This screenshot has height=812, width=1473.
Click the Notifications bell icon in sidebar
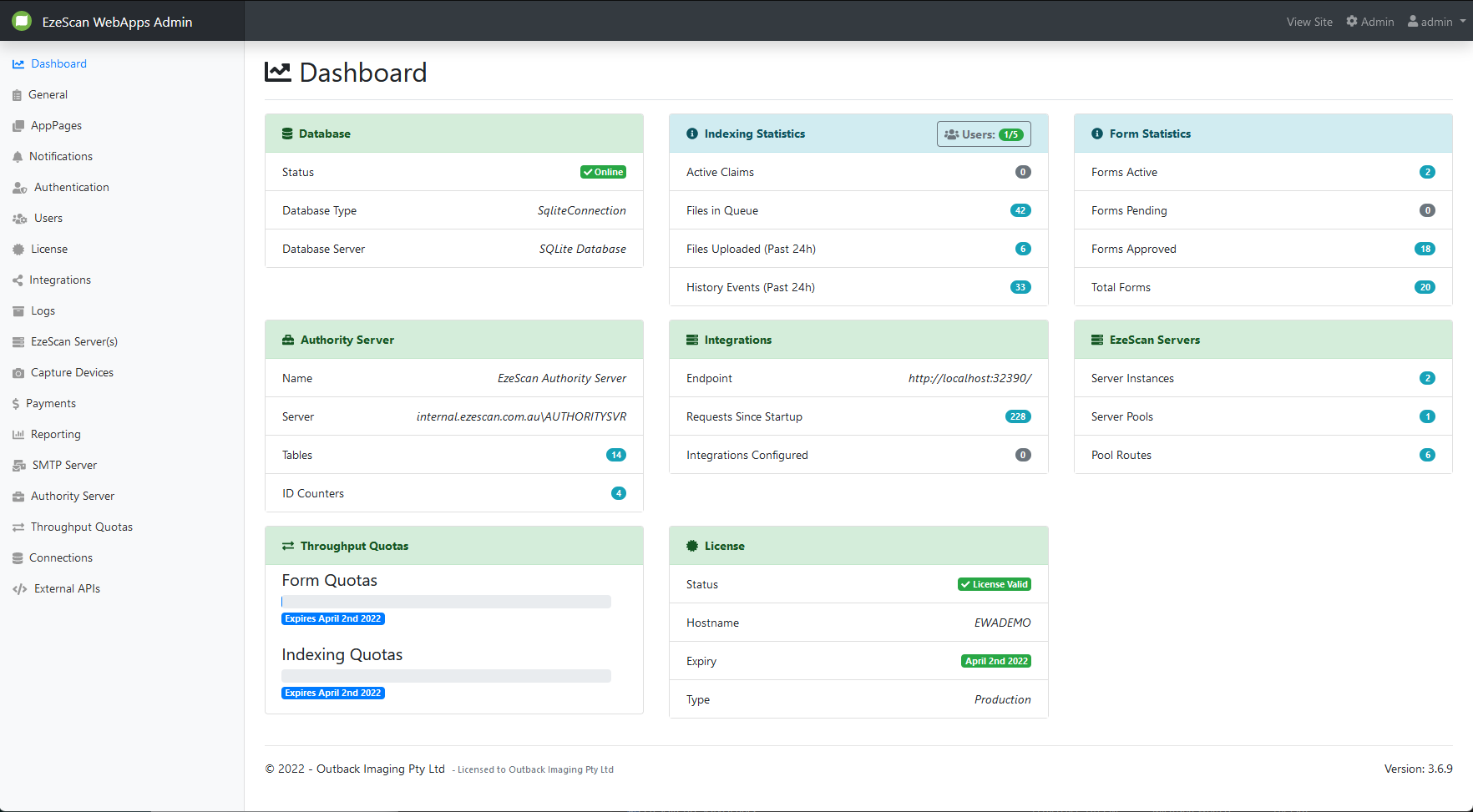18,157
